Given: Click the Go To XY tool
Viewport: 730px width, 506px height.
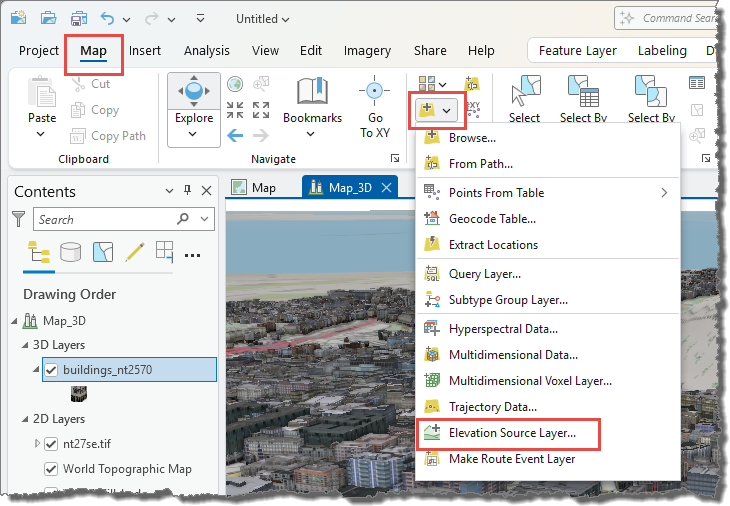Looking at the screenshot, I should tap(375, 108).
